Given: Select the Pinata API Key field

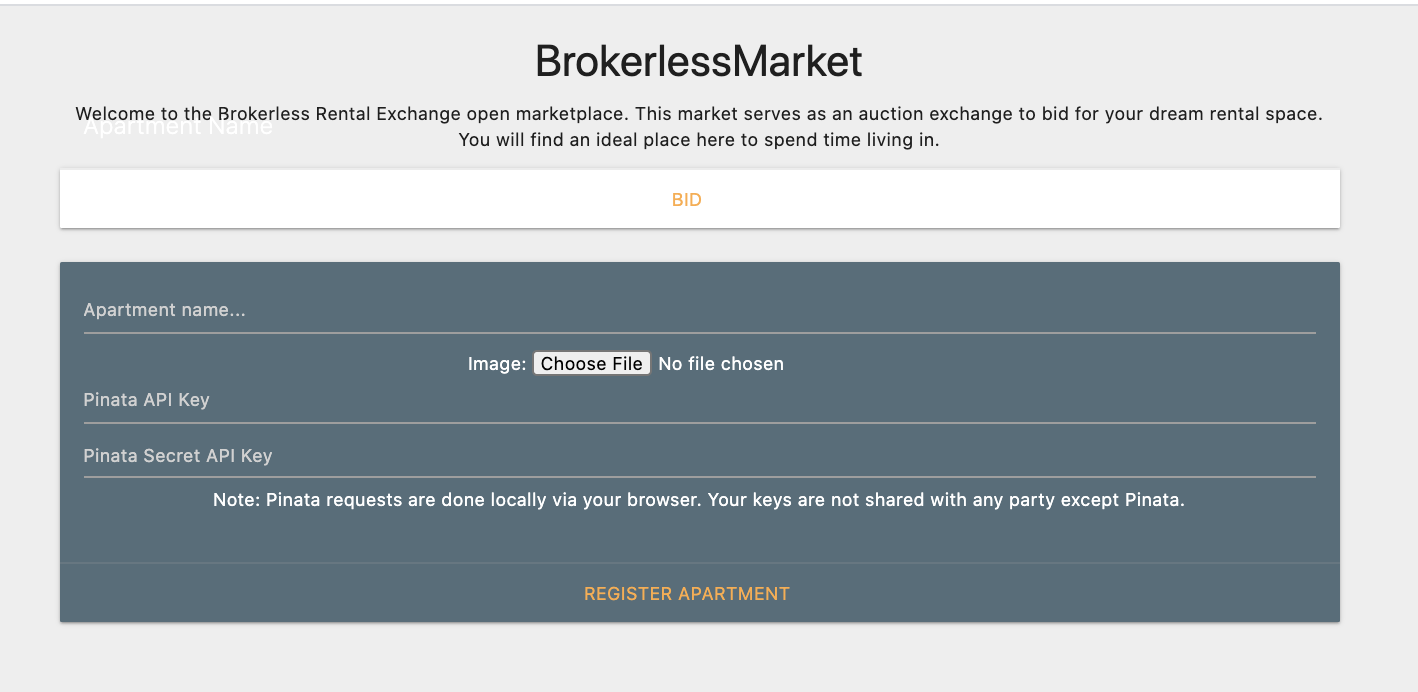Looking at the screenshot, I should 699,400.
